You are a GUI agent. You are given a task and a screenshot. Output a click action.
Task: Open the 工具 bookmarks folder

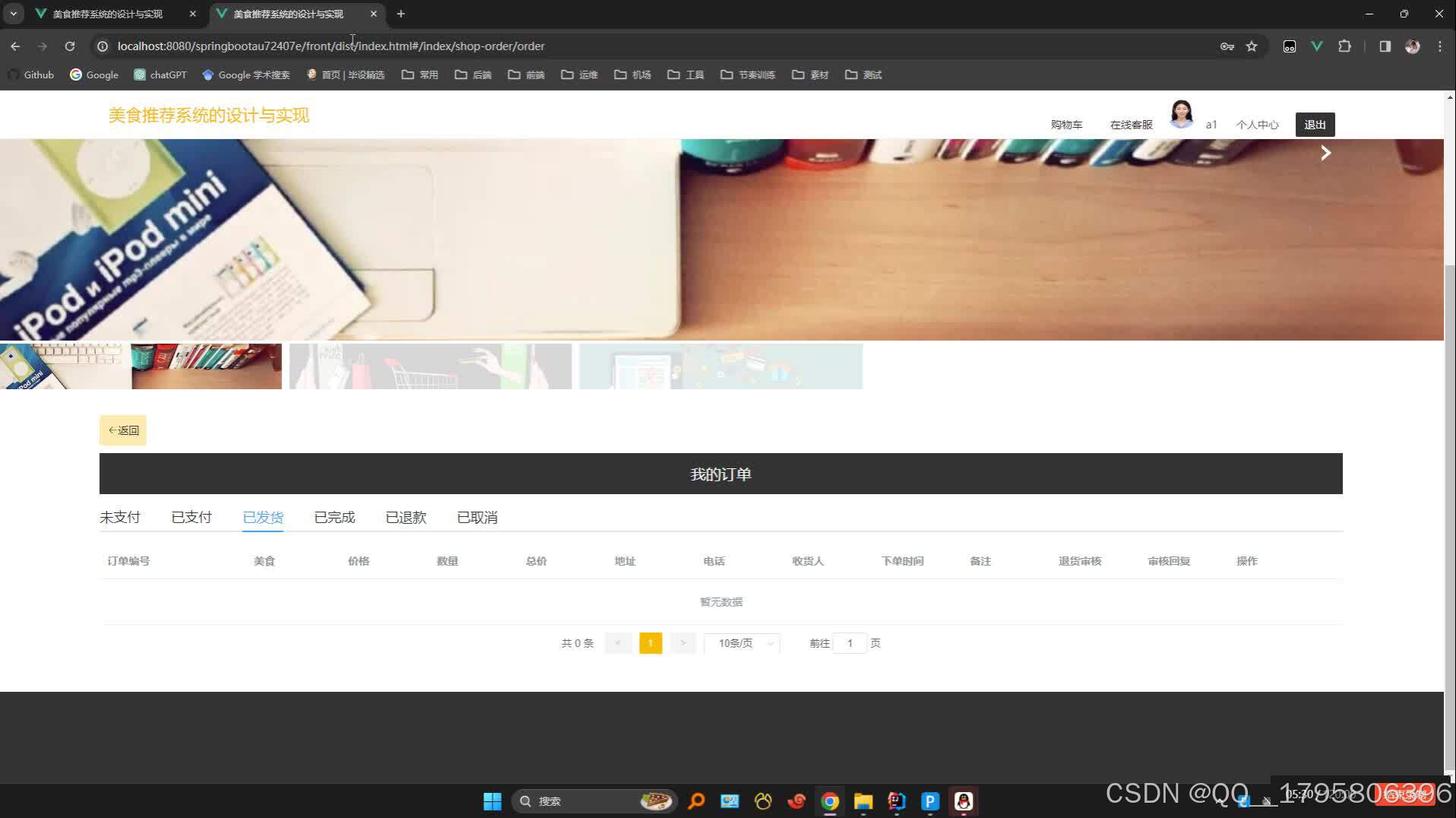click(686, 75)
